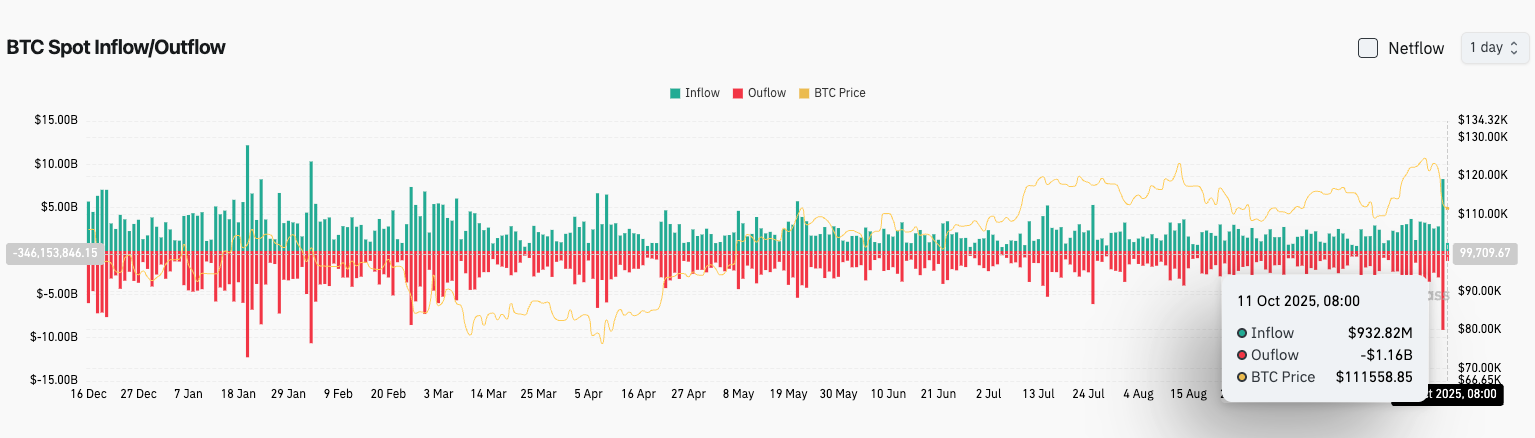Viewport: 1535px width, 438px height.
Task: Click the 16 Dec date axis label
Action: [x=88, y=394]
